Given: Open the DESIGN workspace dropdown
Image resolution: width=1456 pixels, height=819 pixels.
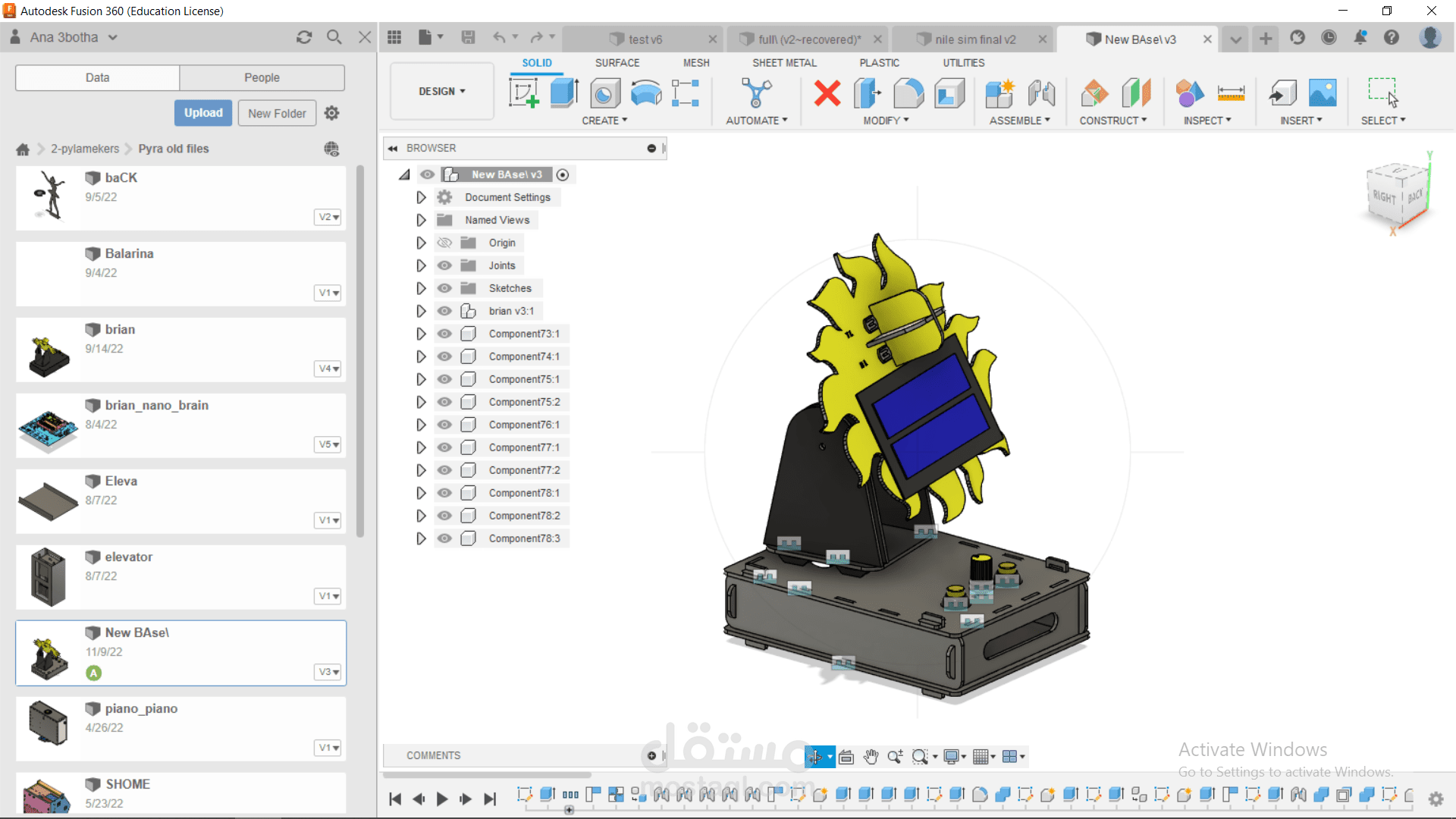Looking at the screenshot, I should click(442, 91).
